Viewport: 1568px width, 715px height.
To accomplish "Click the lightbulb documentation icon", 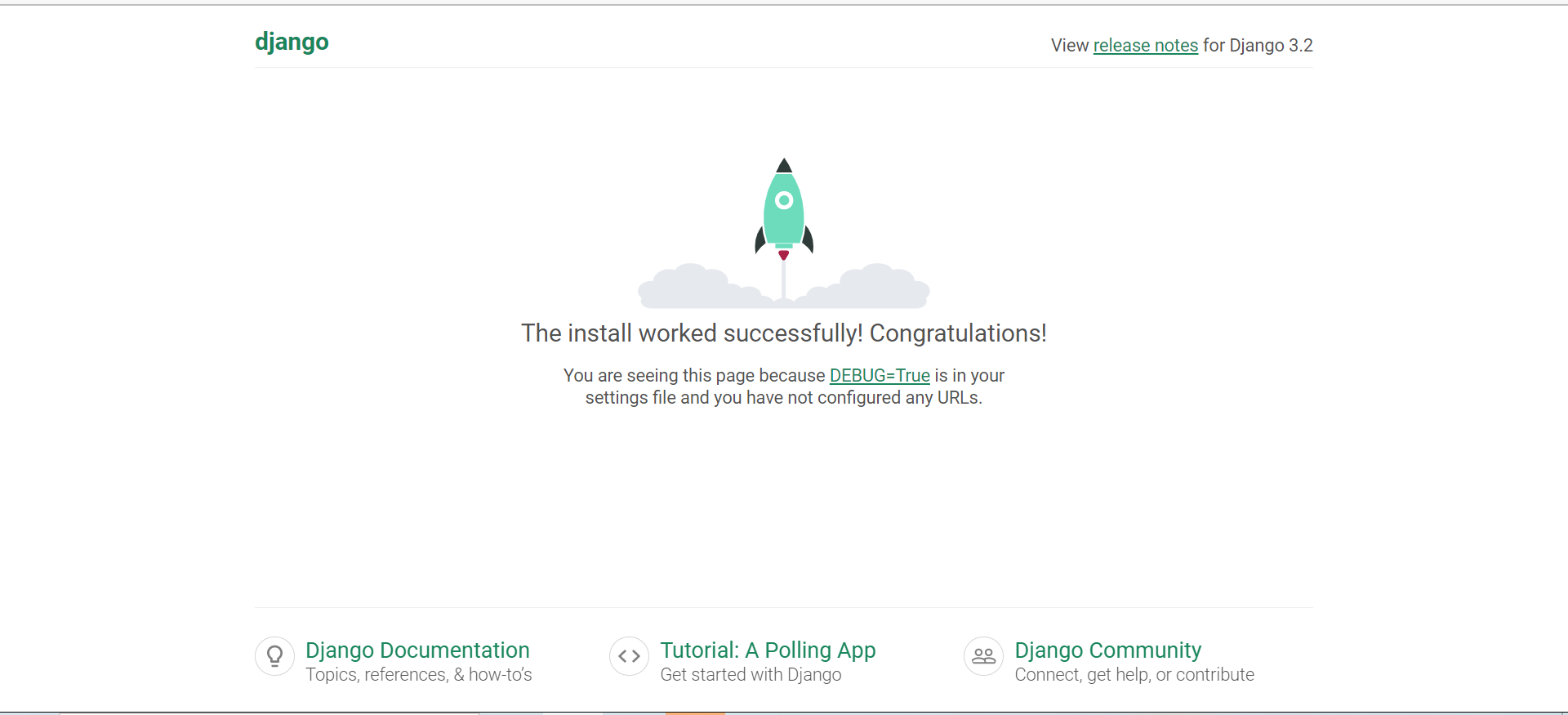I will (274, 656).
